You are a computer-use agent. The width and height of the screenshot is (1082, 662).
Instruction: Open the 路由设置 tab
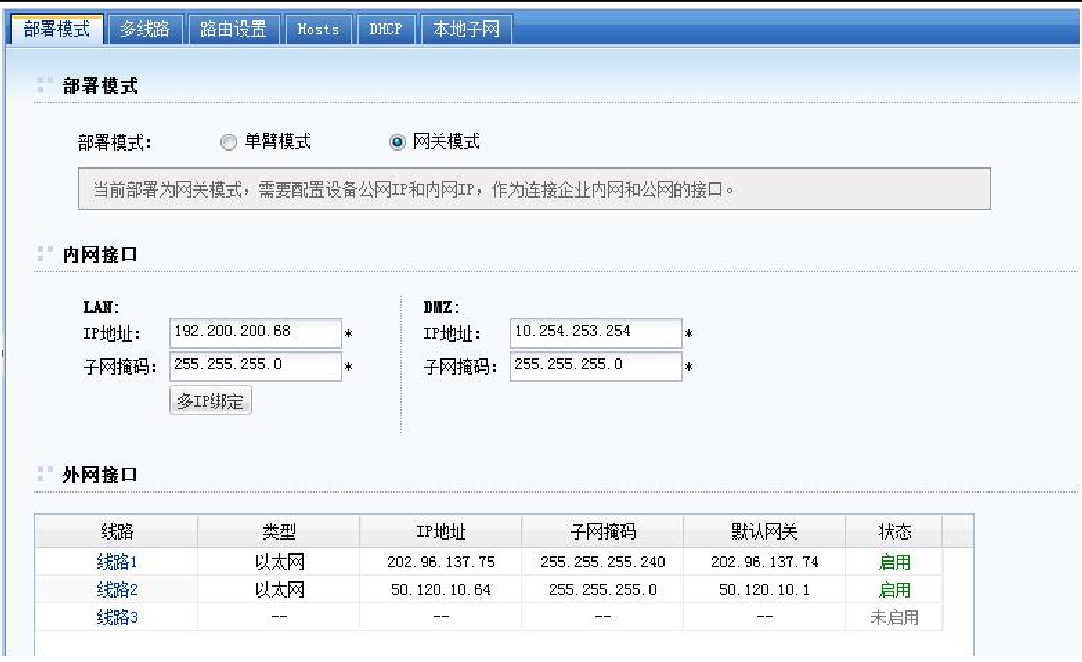(233, 29)
